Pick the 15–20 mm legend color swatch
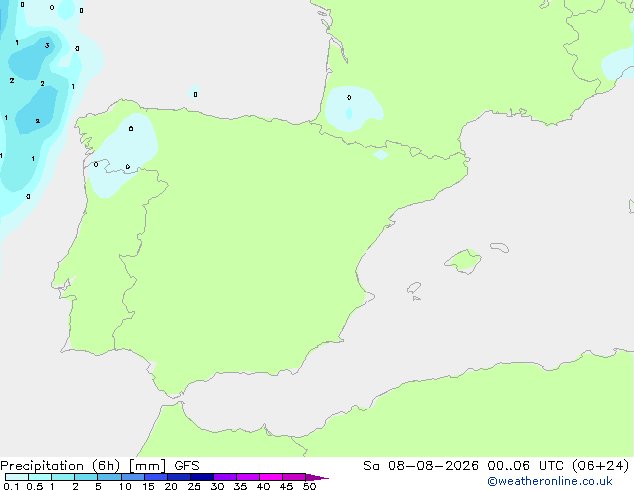This screenshot has width=634, height=490. (x=156, y=477)
